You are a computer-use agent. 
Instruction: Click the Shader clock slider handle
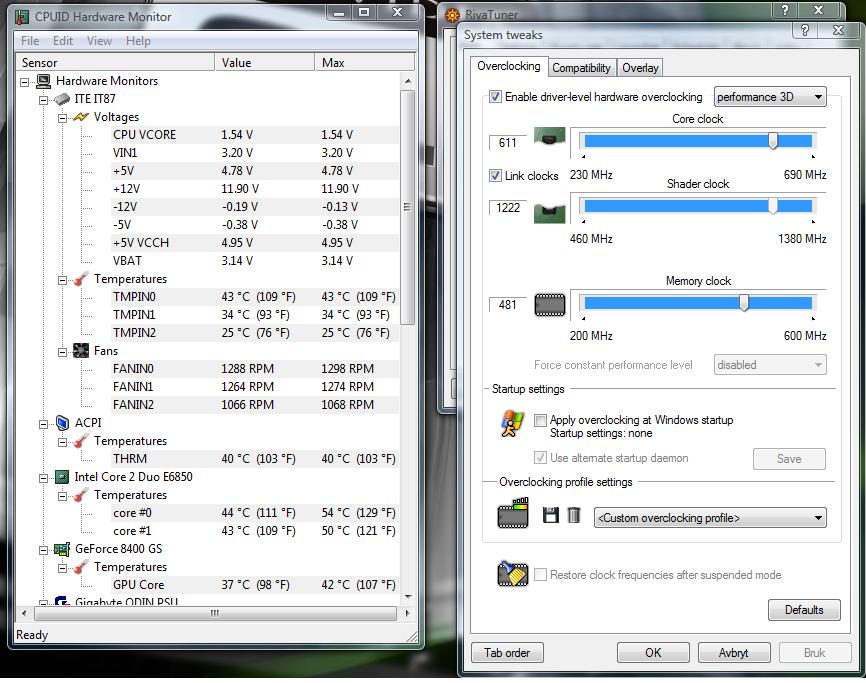pos(773,206)
